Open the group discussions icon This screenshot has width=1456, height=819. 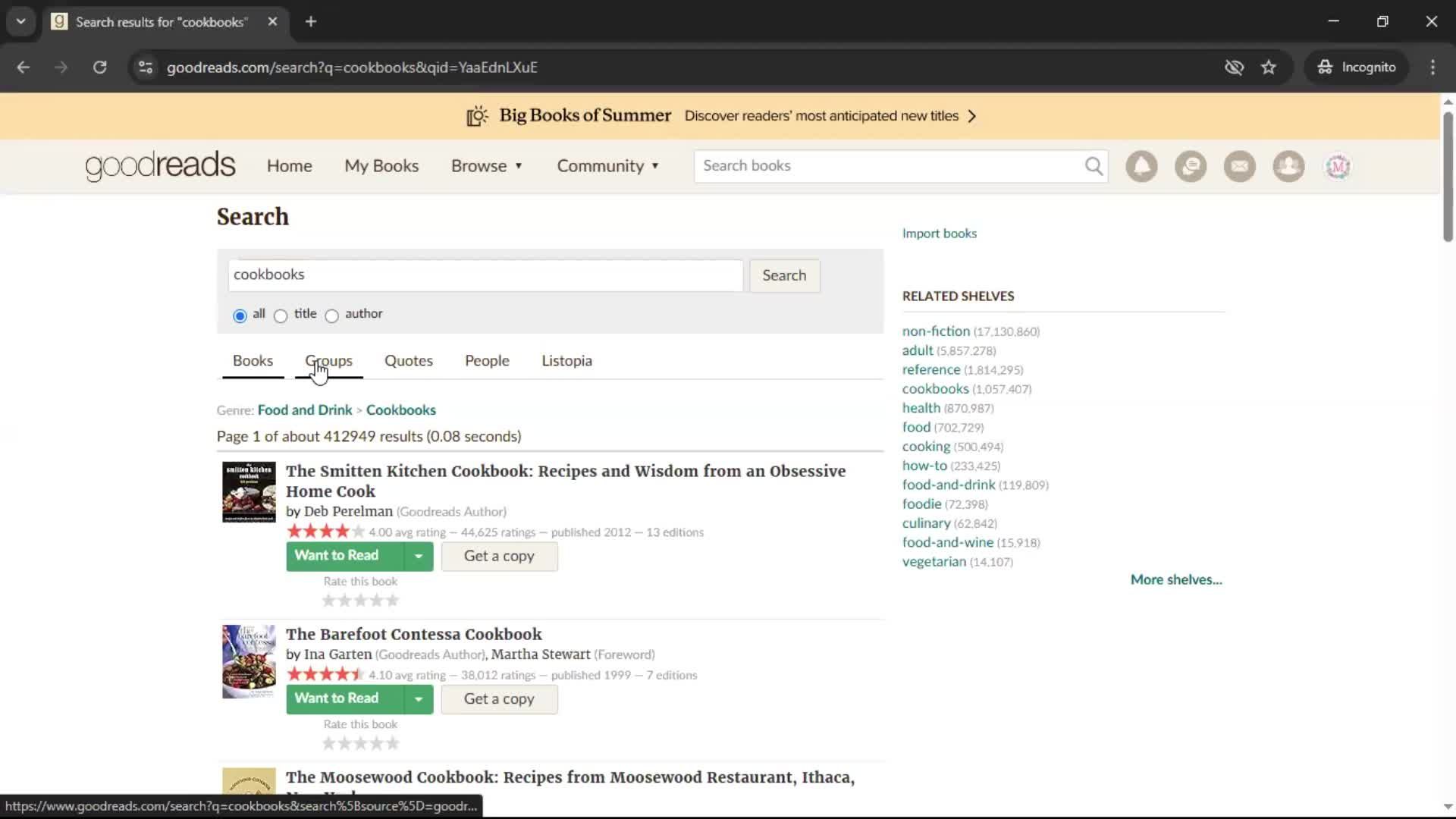(x=1191, y=166)
